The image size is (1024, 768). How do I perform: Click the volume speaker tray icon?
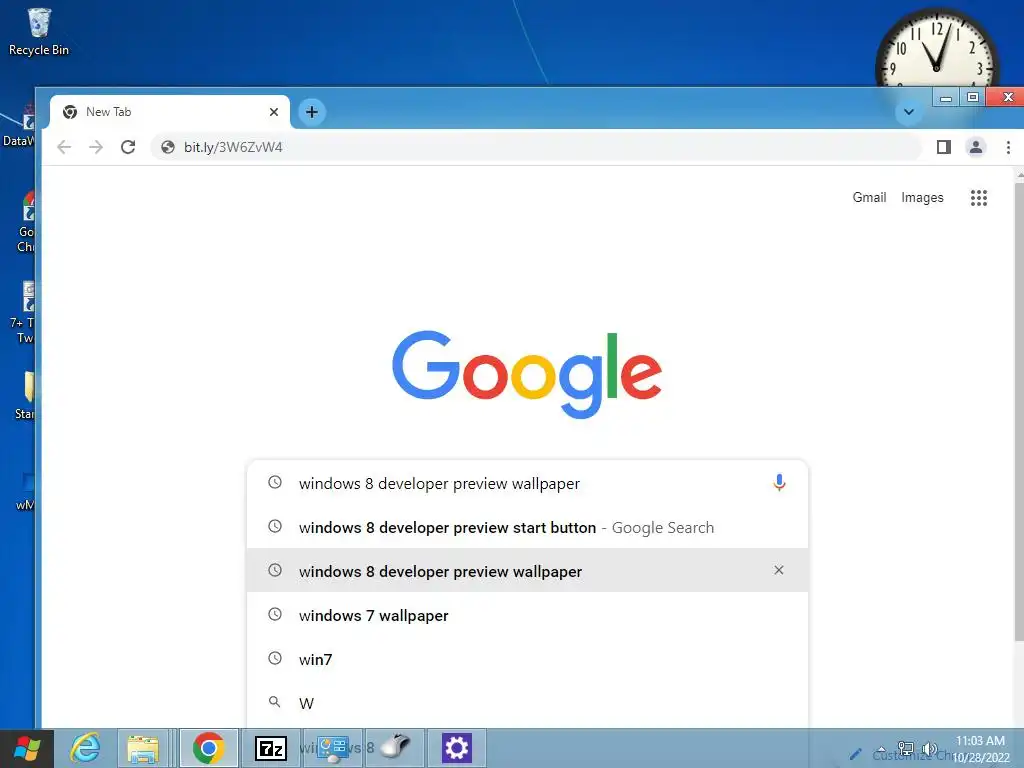click(x=929, y=749)
